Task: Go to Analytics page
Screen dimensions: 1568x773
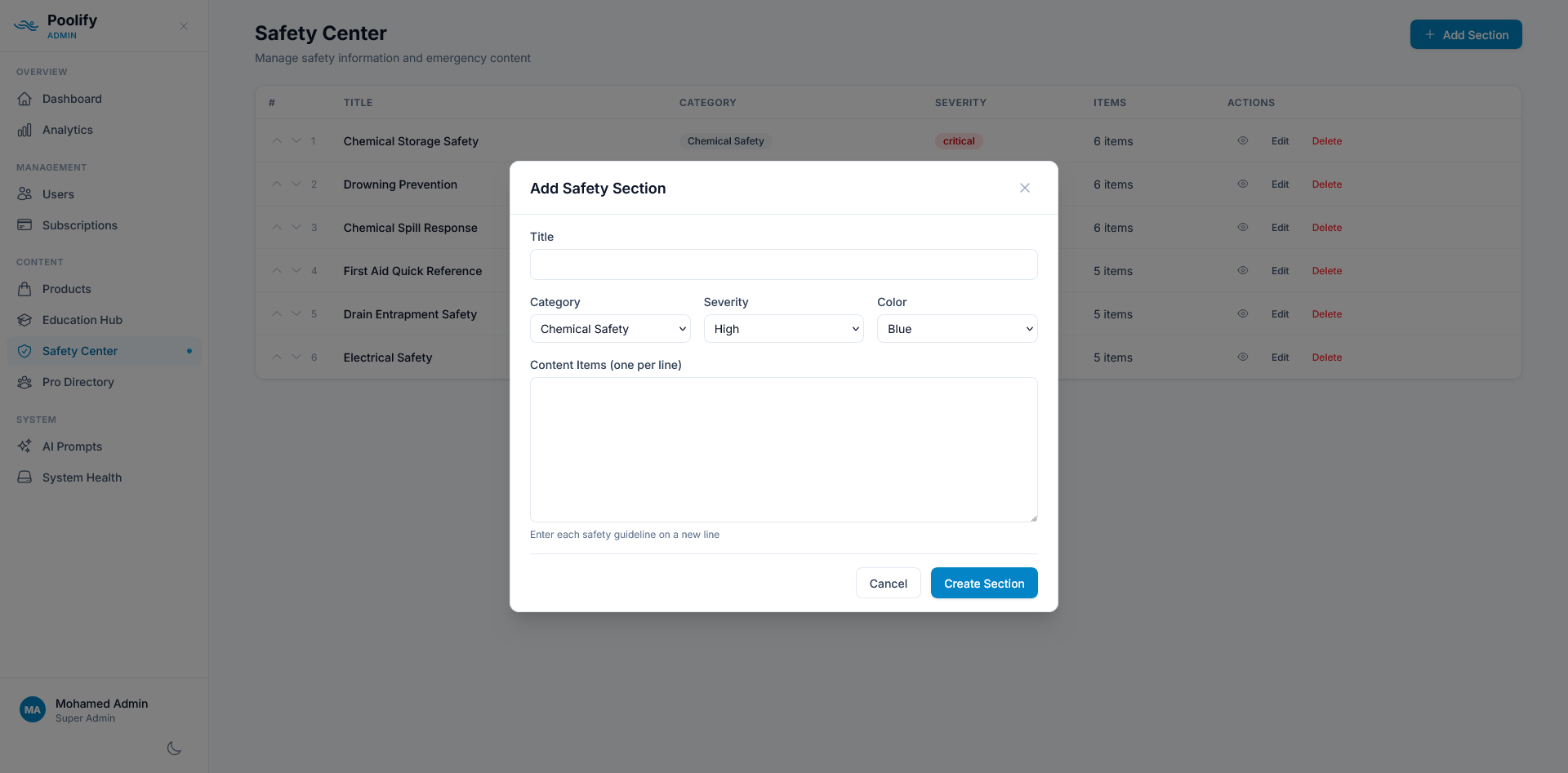Action: 104,130
